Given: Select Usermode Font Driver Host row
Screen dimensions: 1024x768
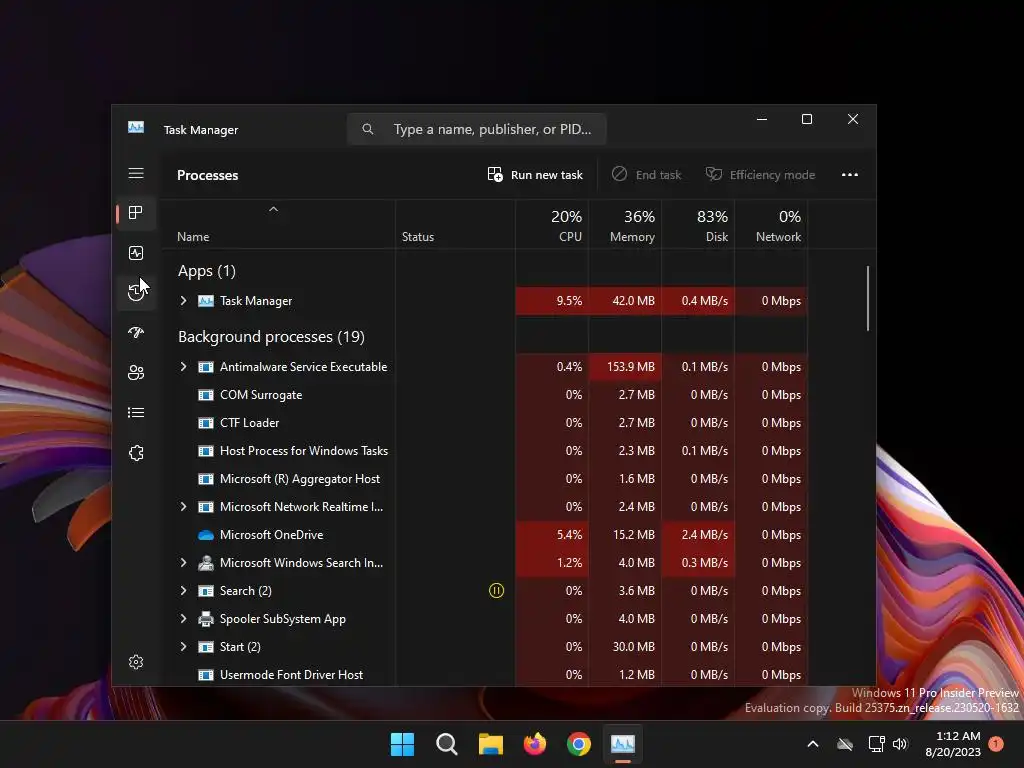Looking at the screenshot, I should (484, 675).
